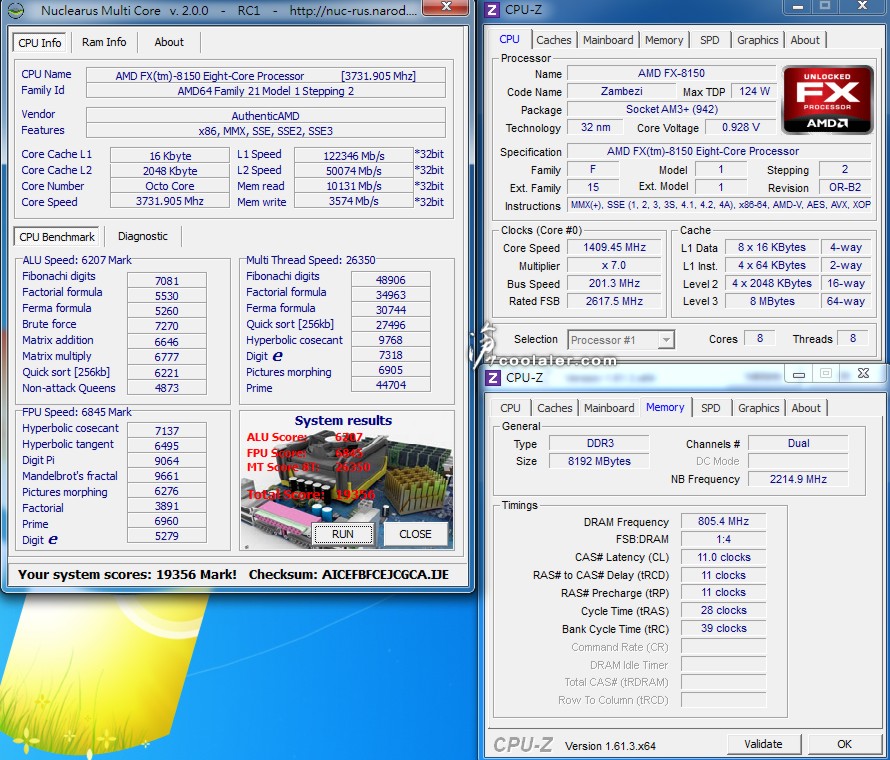Switch to CPU tab in Memory CPU-Z window
The image size is (890, 760).
point(510,408)
